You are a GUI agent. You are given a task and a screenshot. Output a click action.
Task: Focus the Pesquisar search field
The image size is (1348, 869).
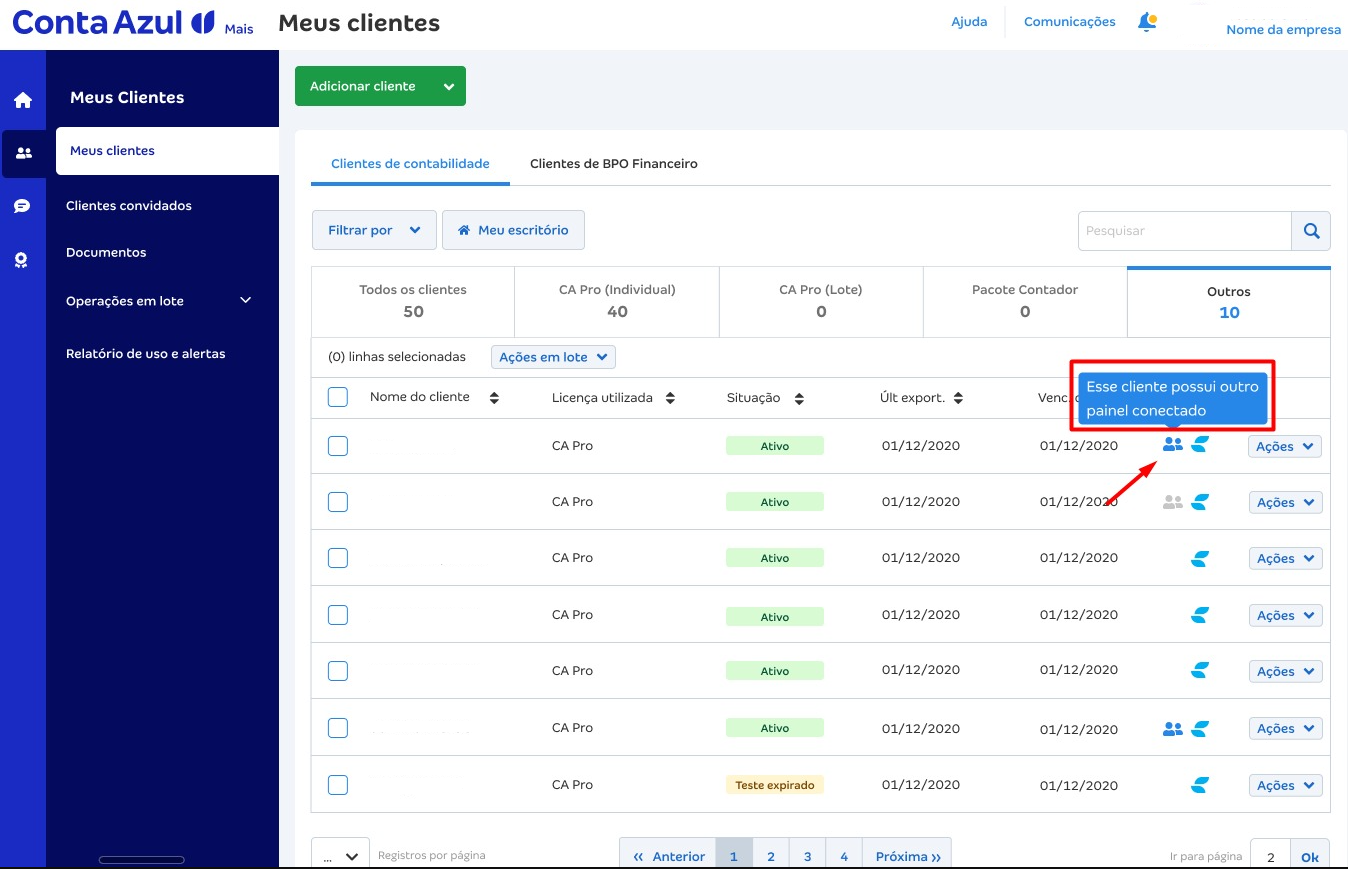click(1185, 231)
